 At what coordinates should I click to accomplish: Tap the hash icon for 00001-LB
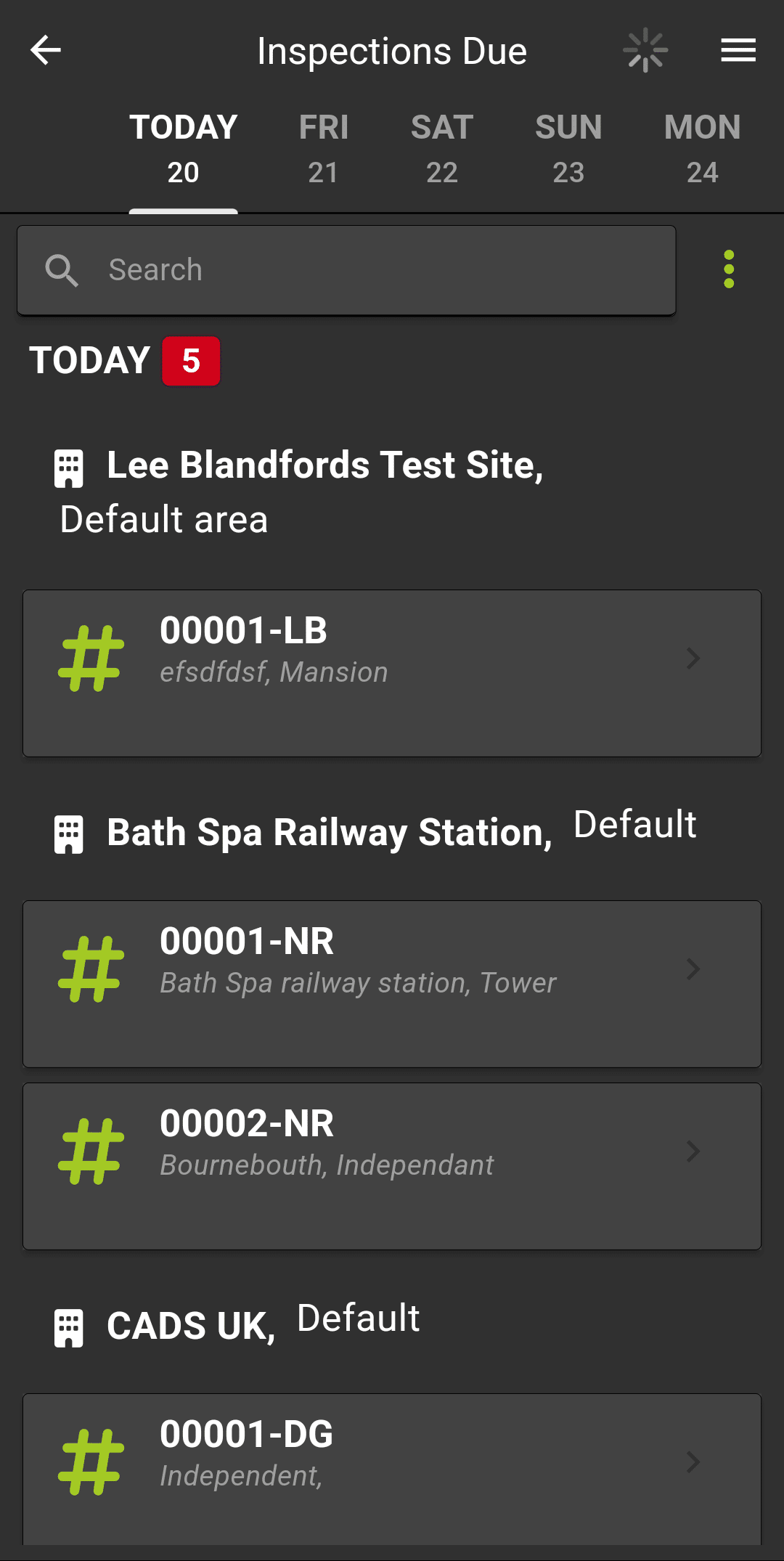tap(91, 659)
